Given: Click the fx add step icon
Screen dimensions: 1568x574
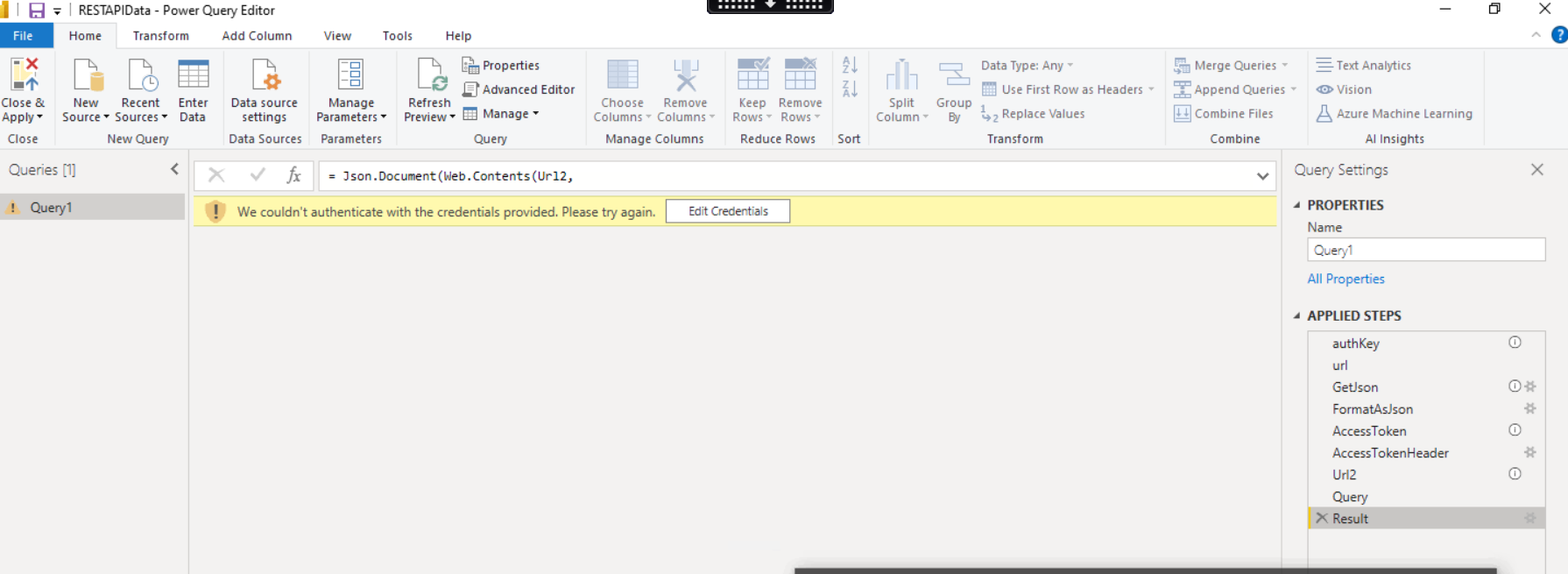Looking at the screenshot, I should [x=294, y=176].
